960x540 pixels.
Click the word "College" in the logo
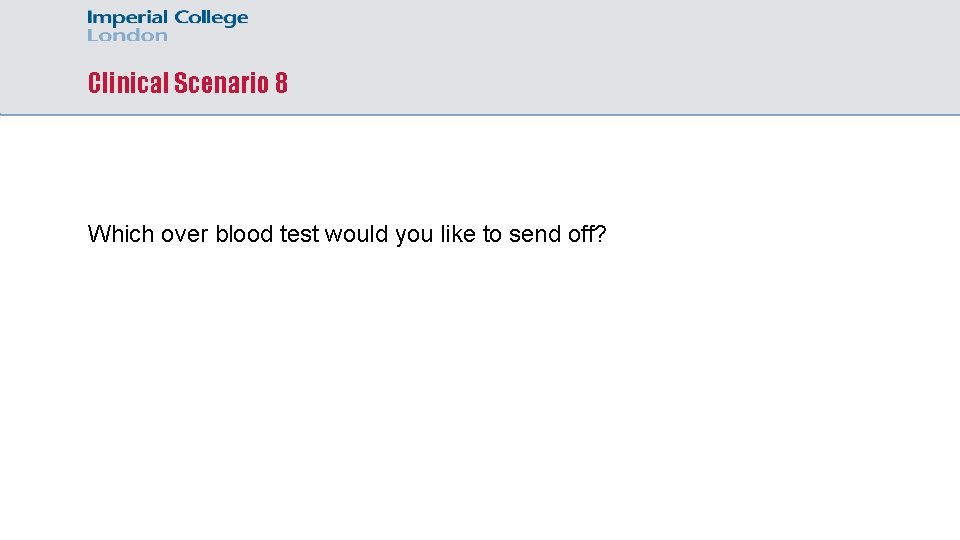[210, 18]
